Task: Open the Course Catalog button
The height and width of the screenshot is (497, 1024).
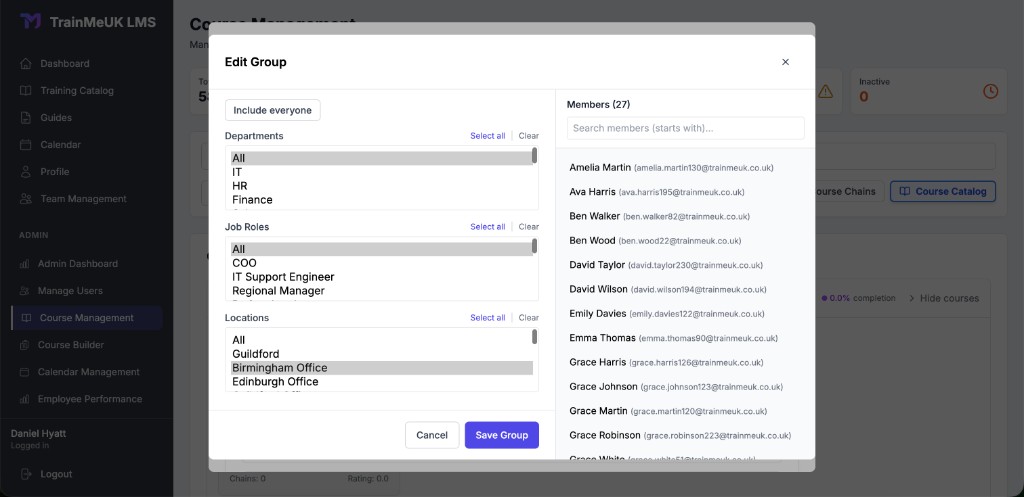Action: [942, 191]
